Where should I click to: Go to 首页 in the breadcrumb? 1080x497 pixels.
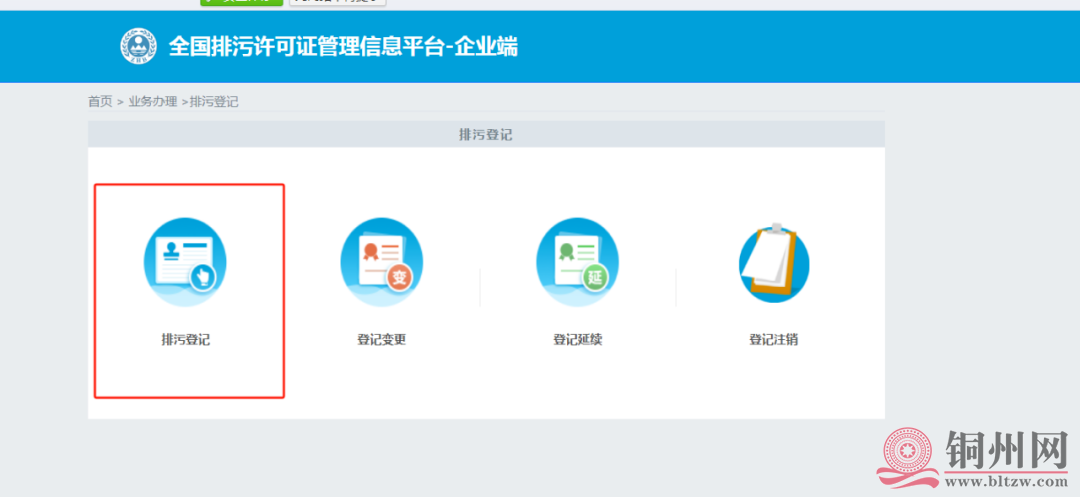100,102
